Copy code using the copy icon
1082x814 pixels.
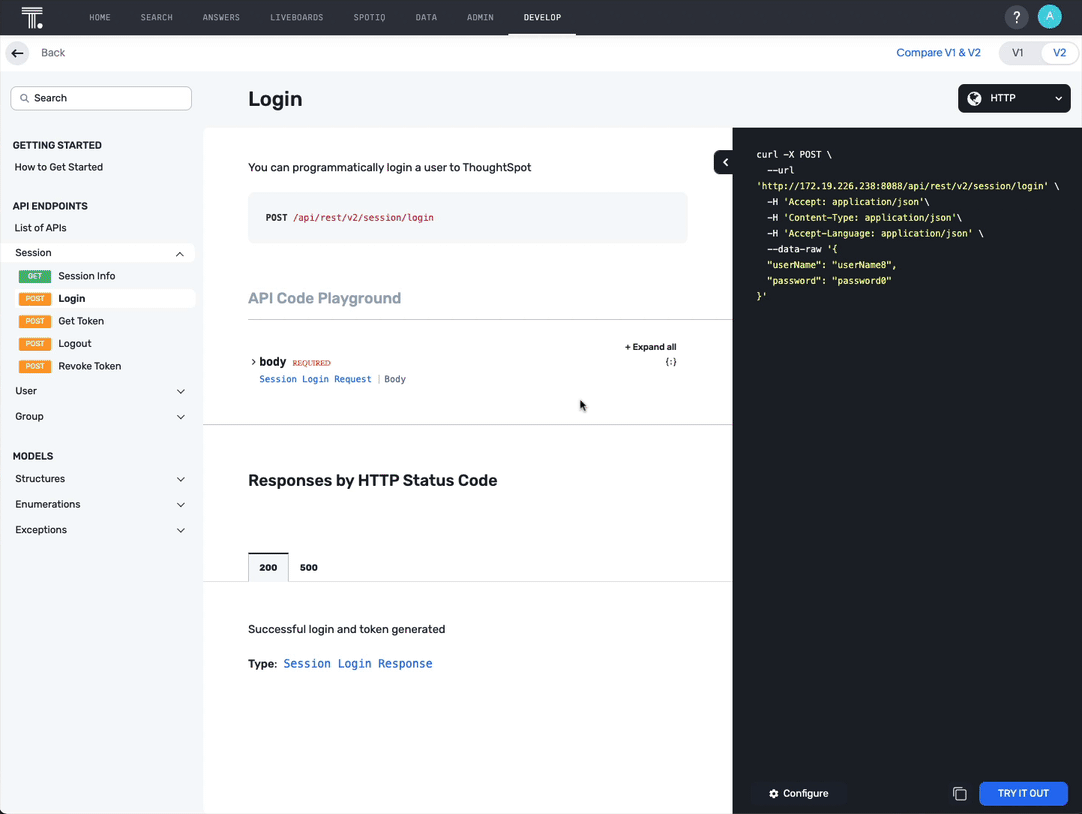[960, 794]
